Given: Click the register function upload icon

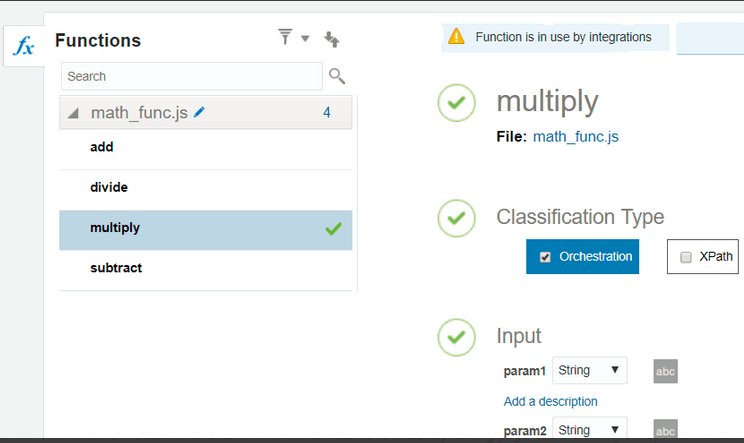Looking at the screenshot, I should point(332,39).
